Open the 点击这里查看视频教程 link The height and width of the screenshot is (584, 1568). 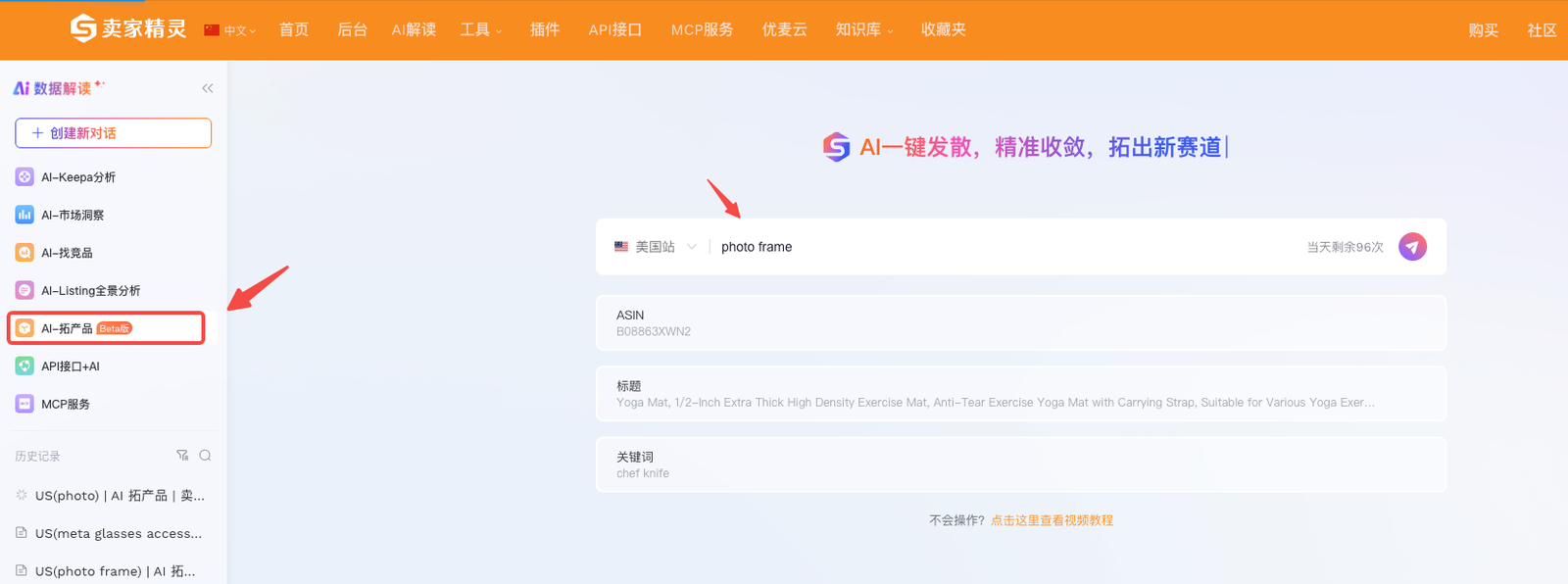coord(1052,520)
